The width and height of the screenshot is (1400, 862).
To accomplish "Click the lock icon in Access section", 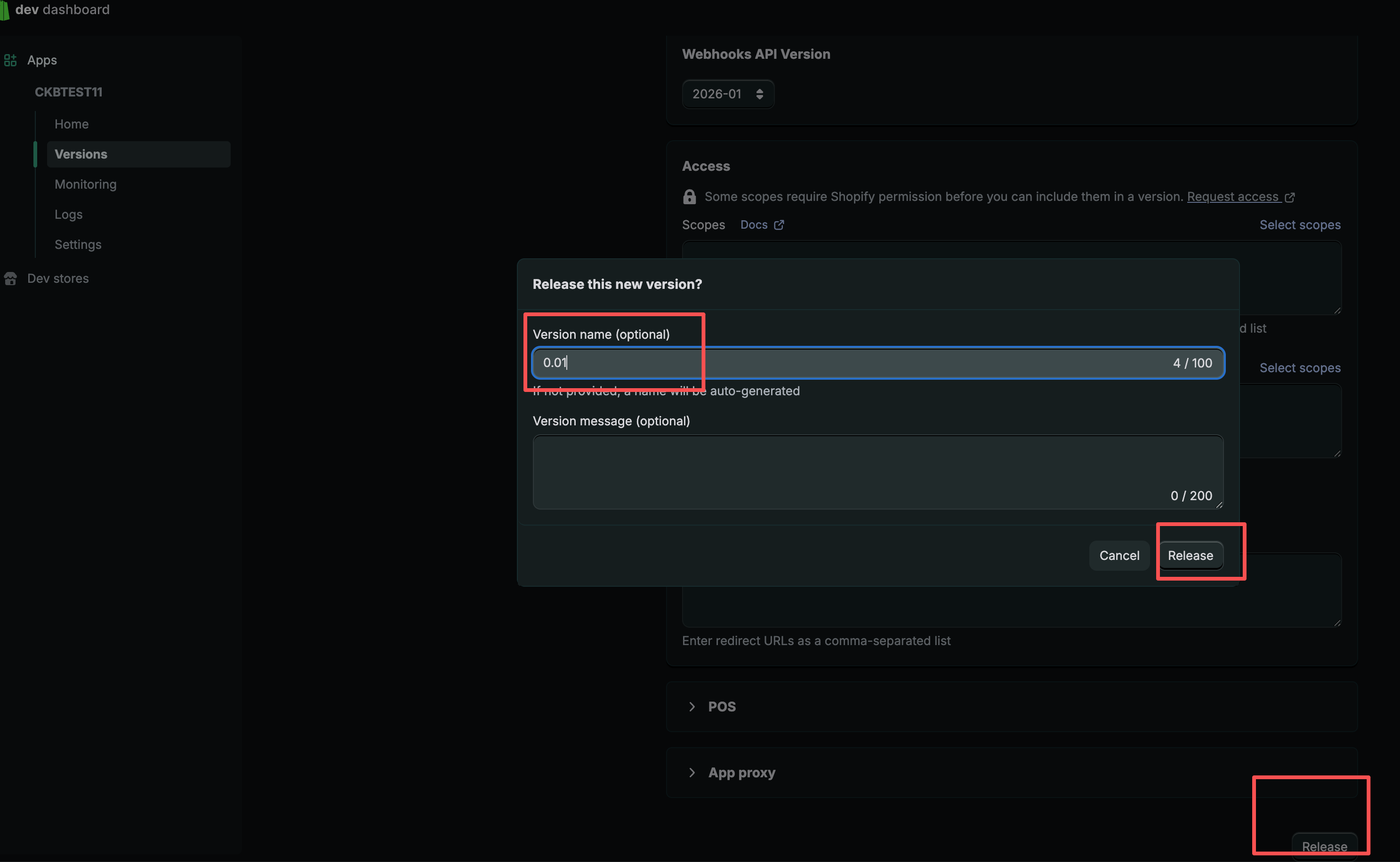I will coord(690,197).
